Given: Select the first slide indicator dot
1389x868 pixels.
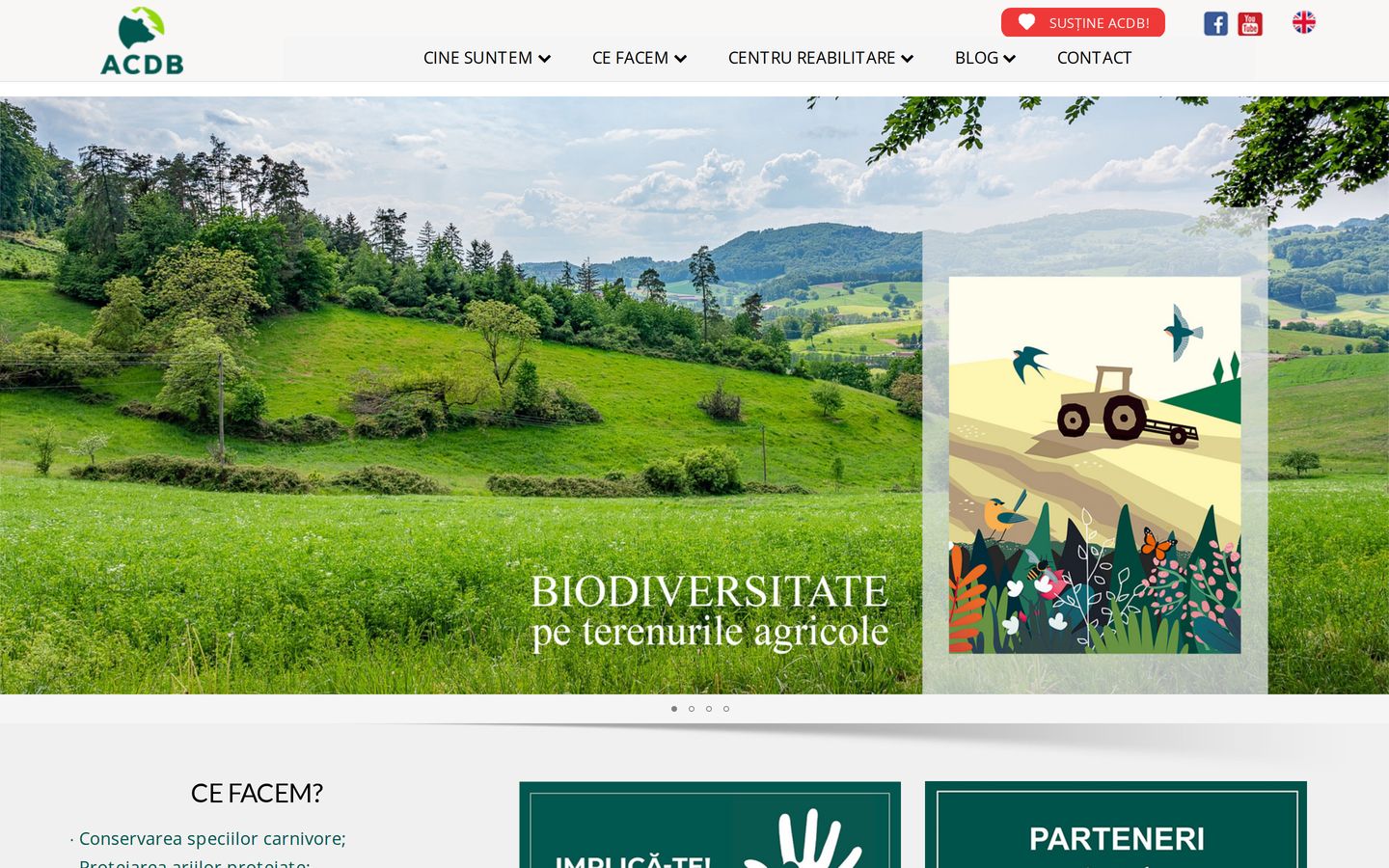Looking at the screenshot, I should 674,709.
